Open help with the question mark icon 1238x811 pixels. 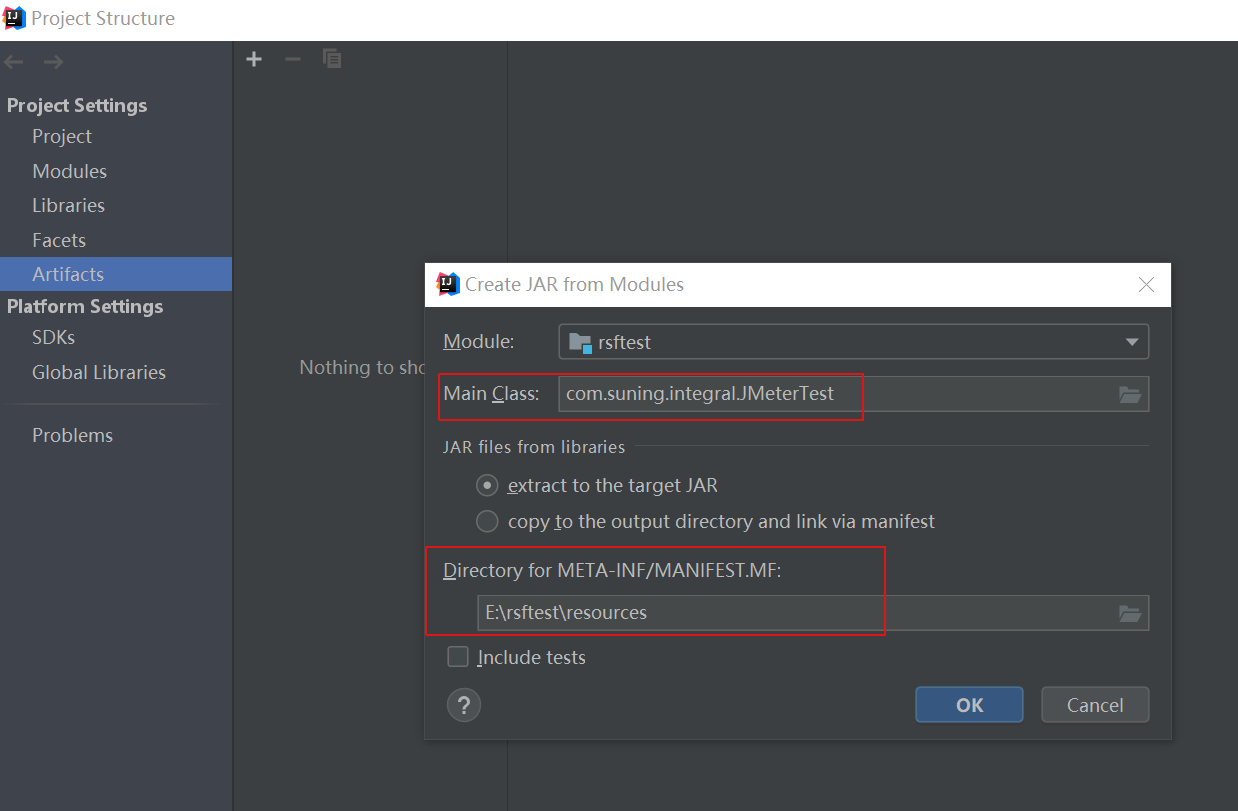(463, 705)
